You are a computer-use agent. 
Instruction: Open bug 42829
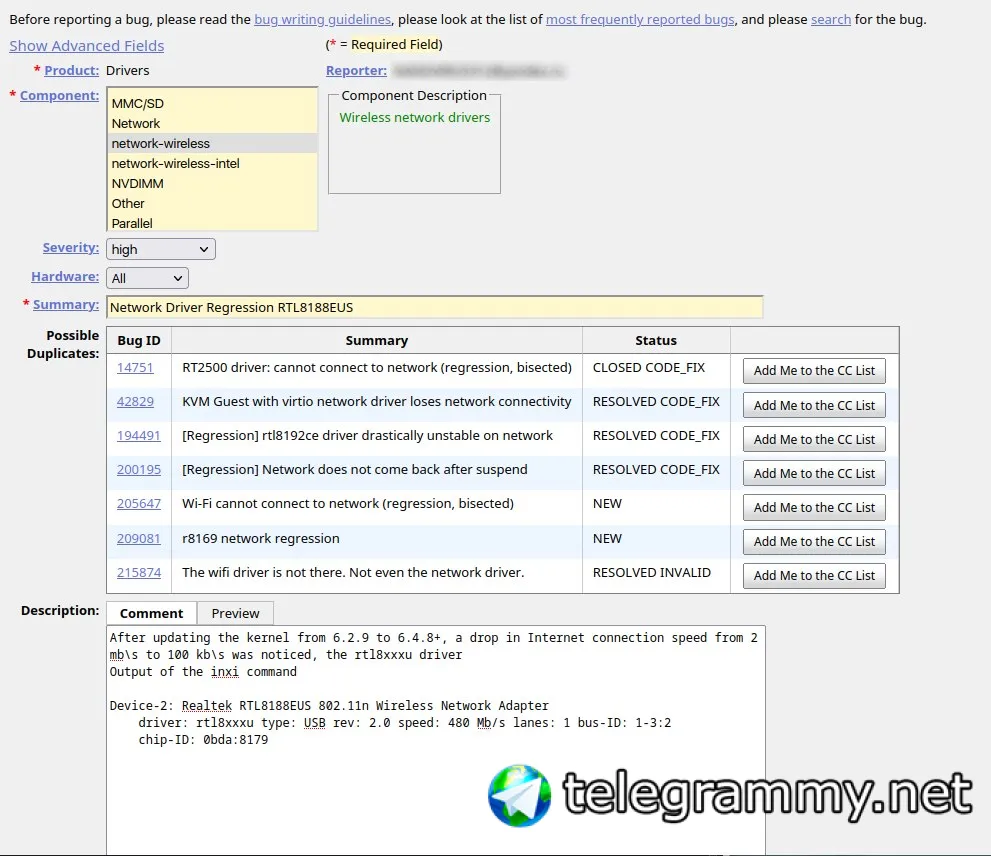coord(135,401)
